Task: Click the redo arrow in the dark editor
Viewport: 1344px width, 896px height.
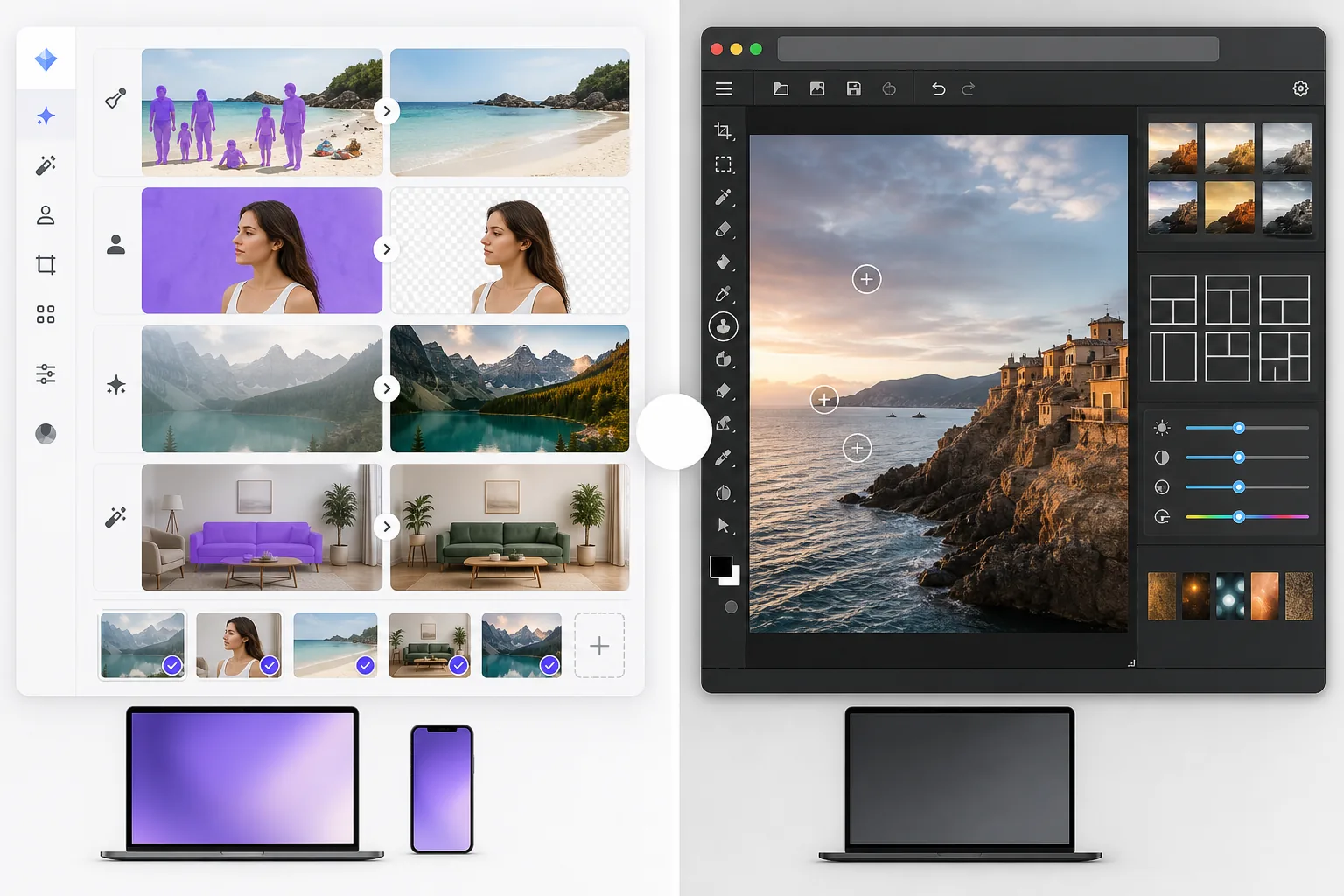Action: click(969, 88)
